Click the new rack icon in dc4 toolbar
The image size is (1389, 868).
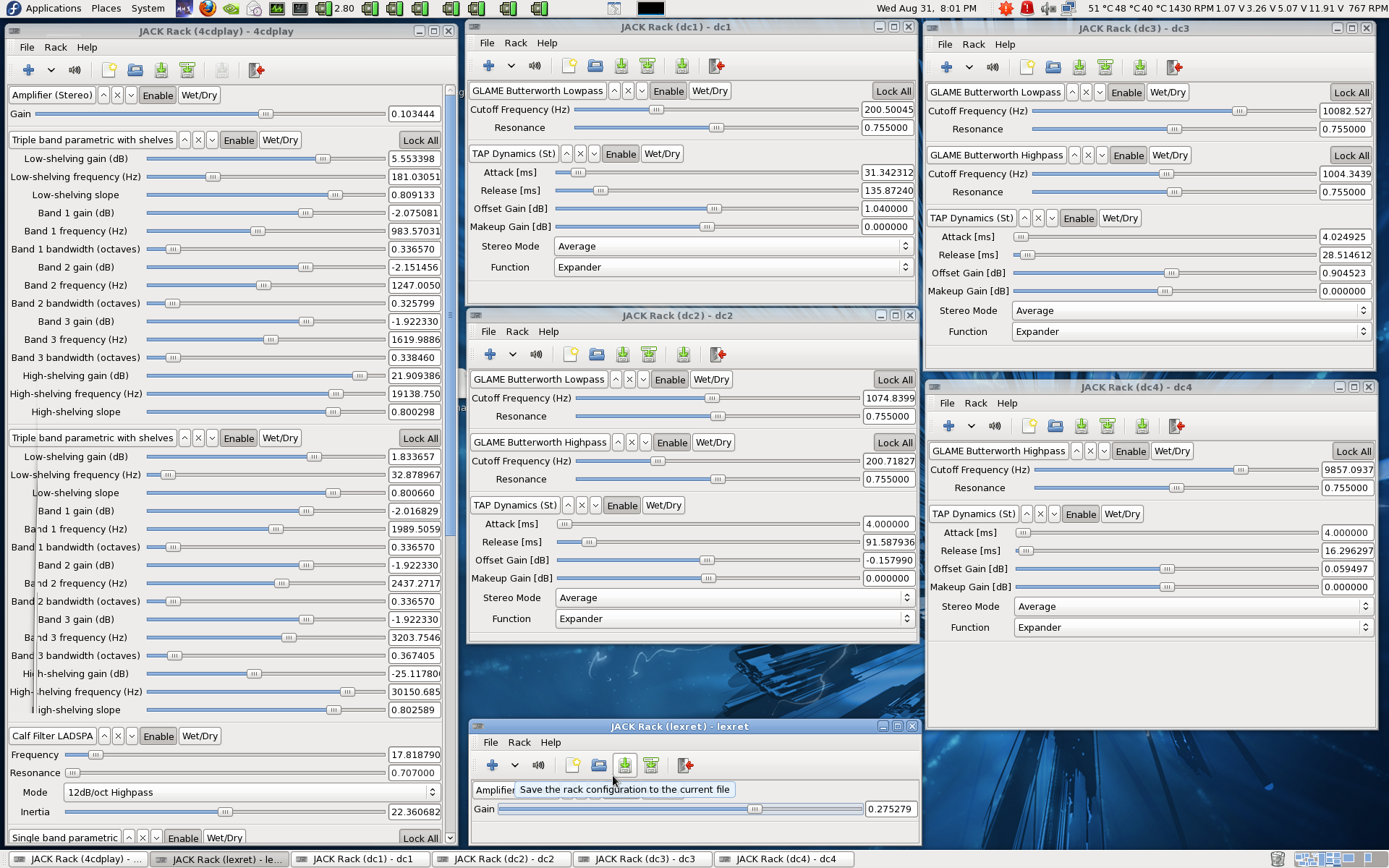point(1029,426)
